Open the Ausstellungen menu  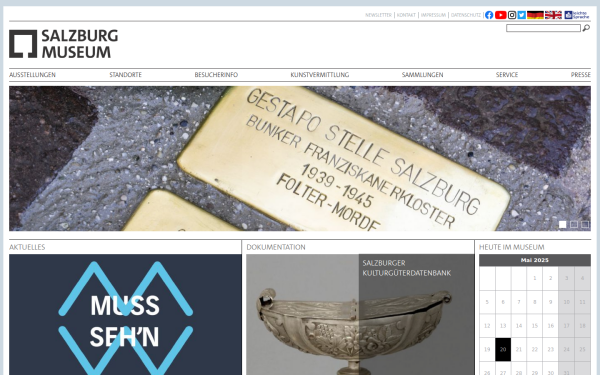pyautogui.click(x=33, y=75)
